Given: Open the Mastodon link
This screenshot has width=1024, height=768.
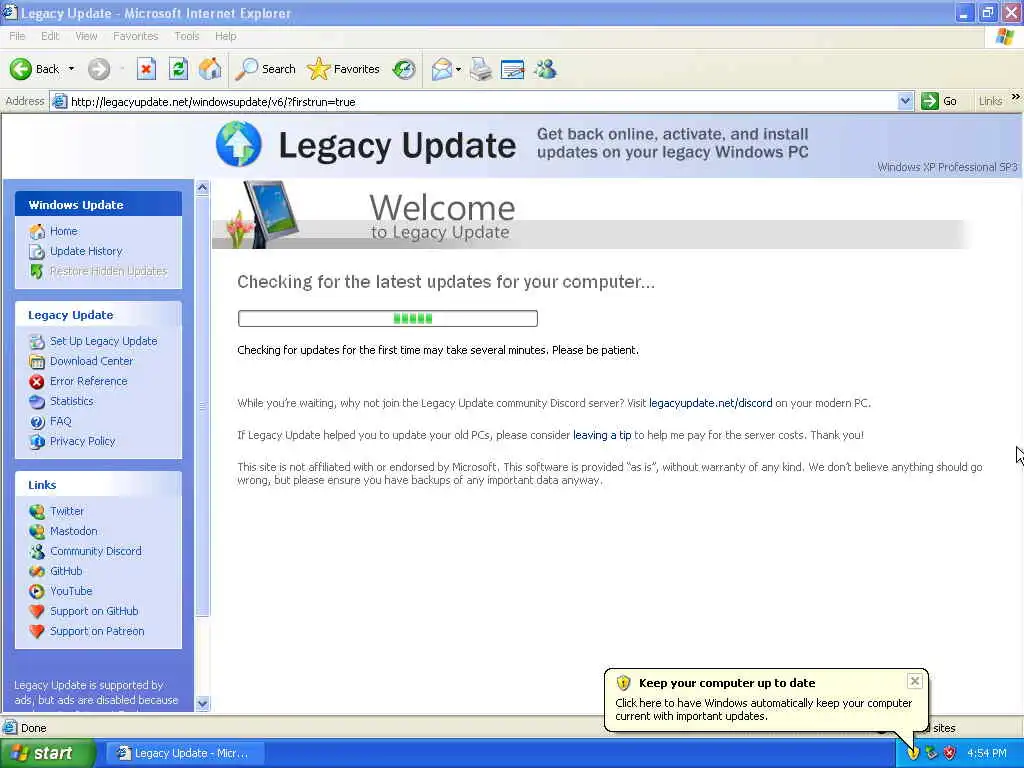Looking at the screenshot, I should click(x=74, y=531).
